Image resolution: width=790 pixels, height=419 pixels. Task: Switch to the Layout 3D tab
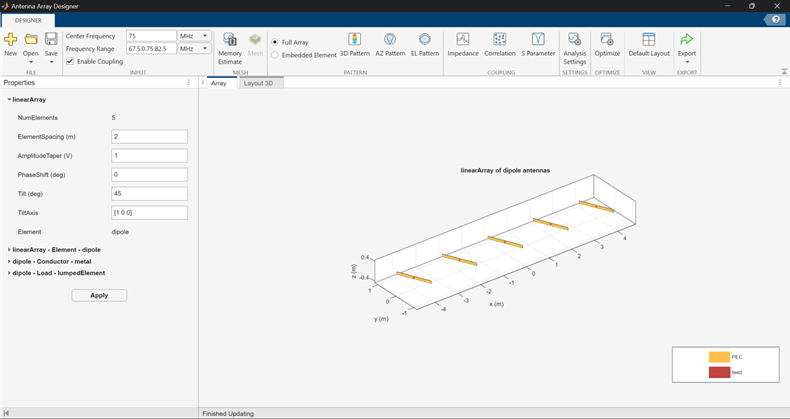259,83
